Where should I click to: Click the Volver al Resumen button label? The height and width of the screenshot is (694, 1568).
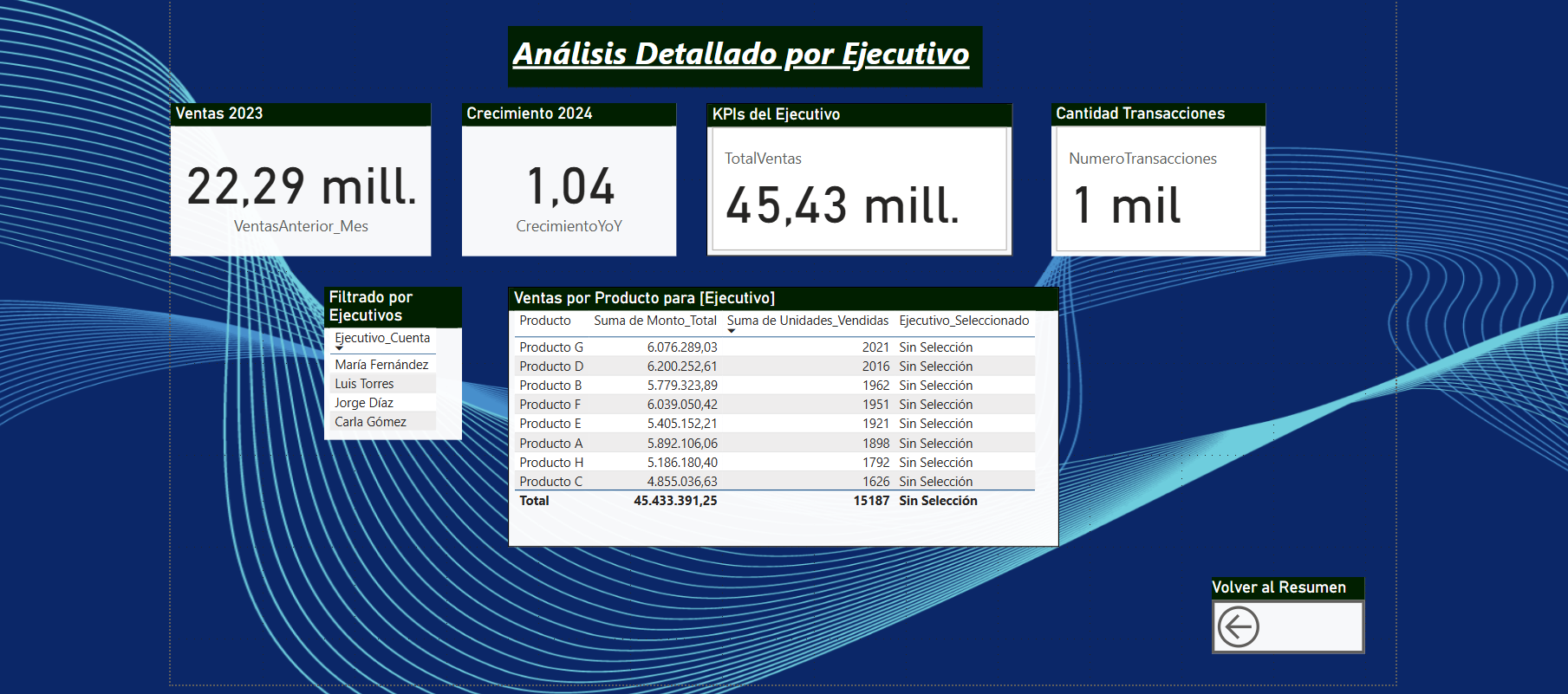(x=1278, y=587)
